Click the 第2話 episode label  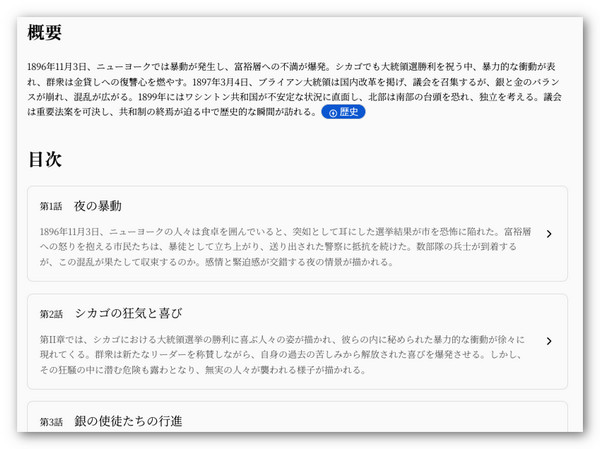tap(51, 314)
